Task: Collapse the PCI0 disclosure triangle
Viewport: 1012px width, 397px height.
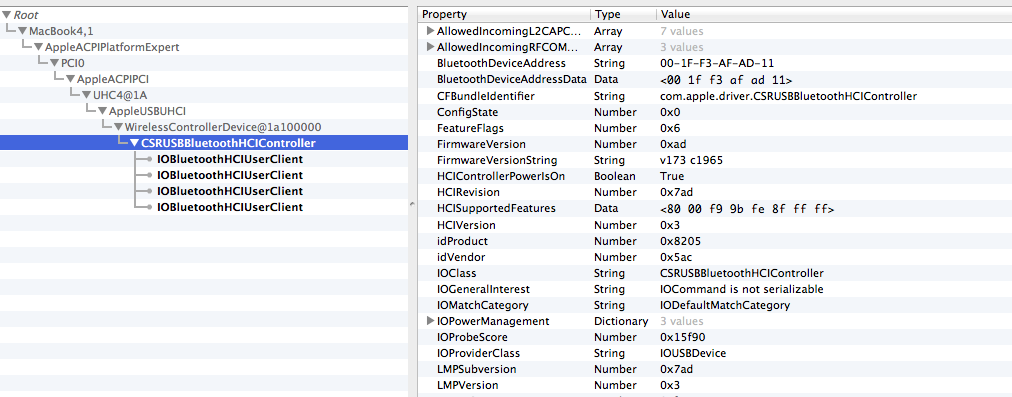Action: pyautogui.click(x=55, y=63)
